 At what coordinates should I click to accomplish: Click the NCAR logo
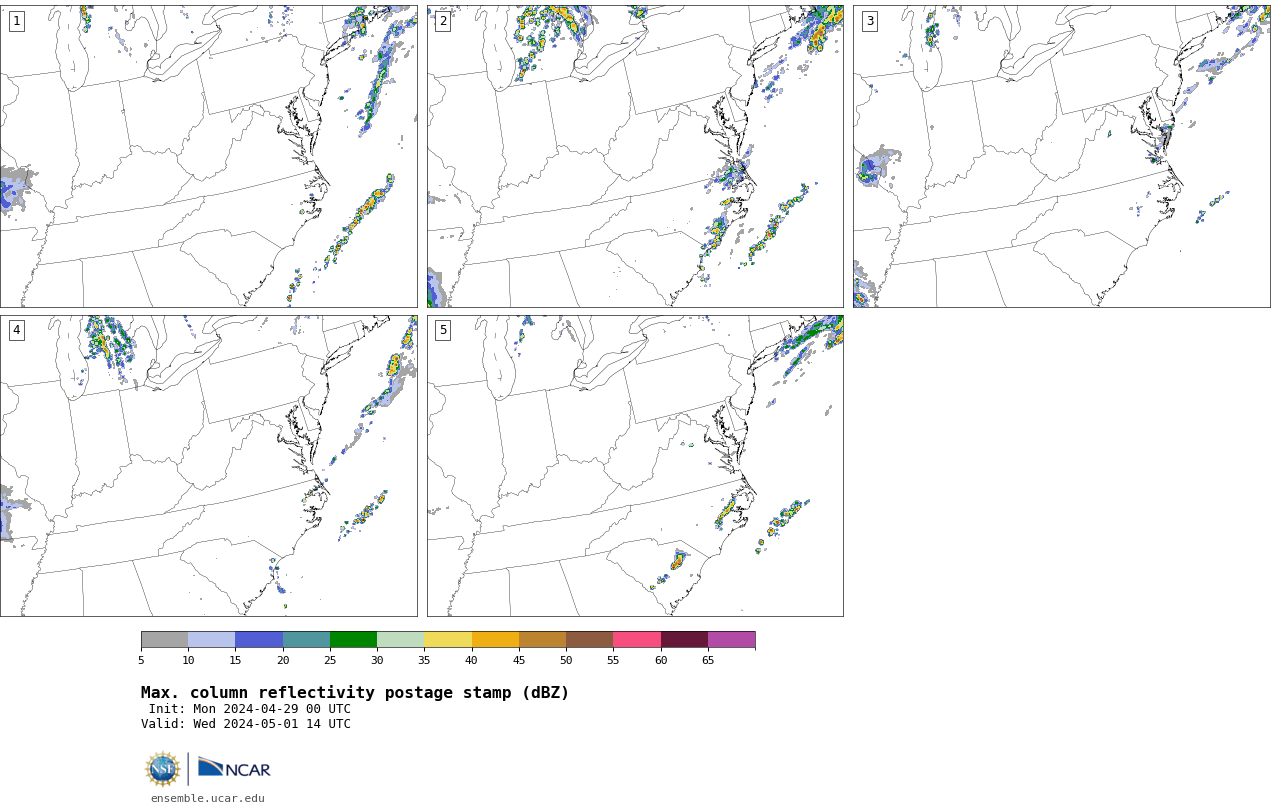coord(234,768)
